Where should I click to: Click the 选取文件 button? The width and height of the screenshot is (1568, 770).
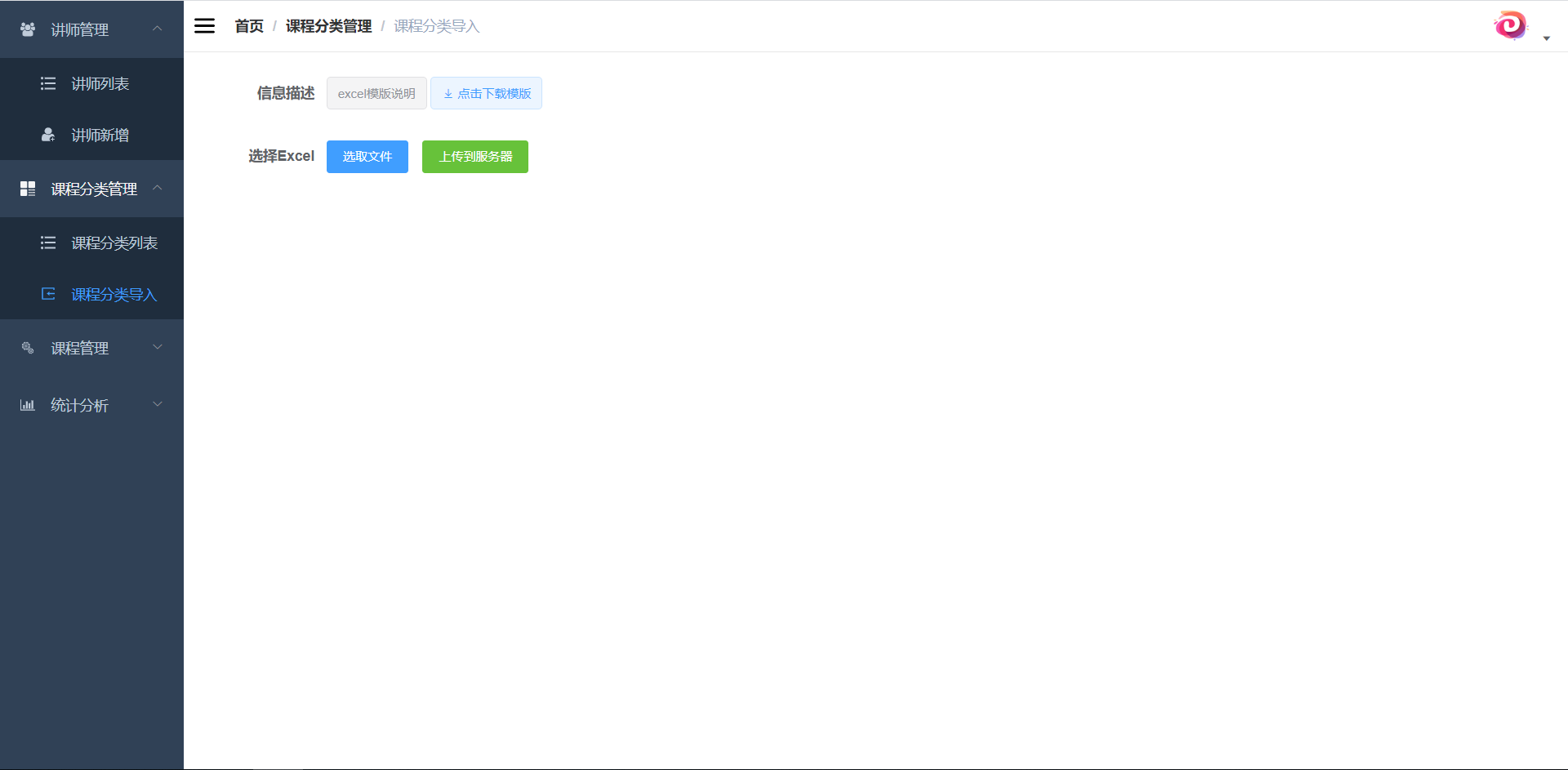click(367, 157)
